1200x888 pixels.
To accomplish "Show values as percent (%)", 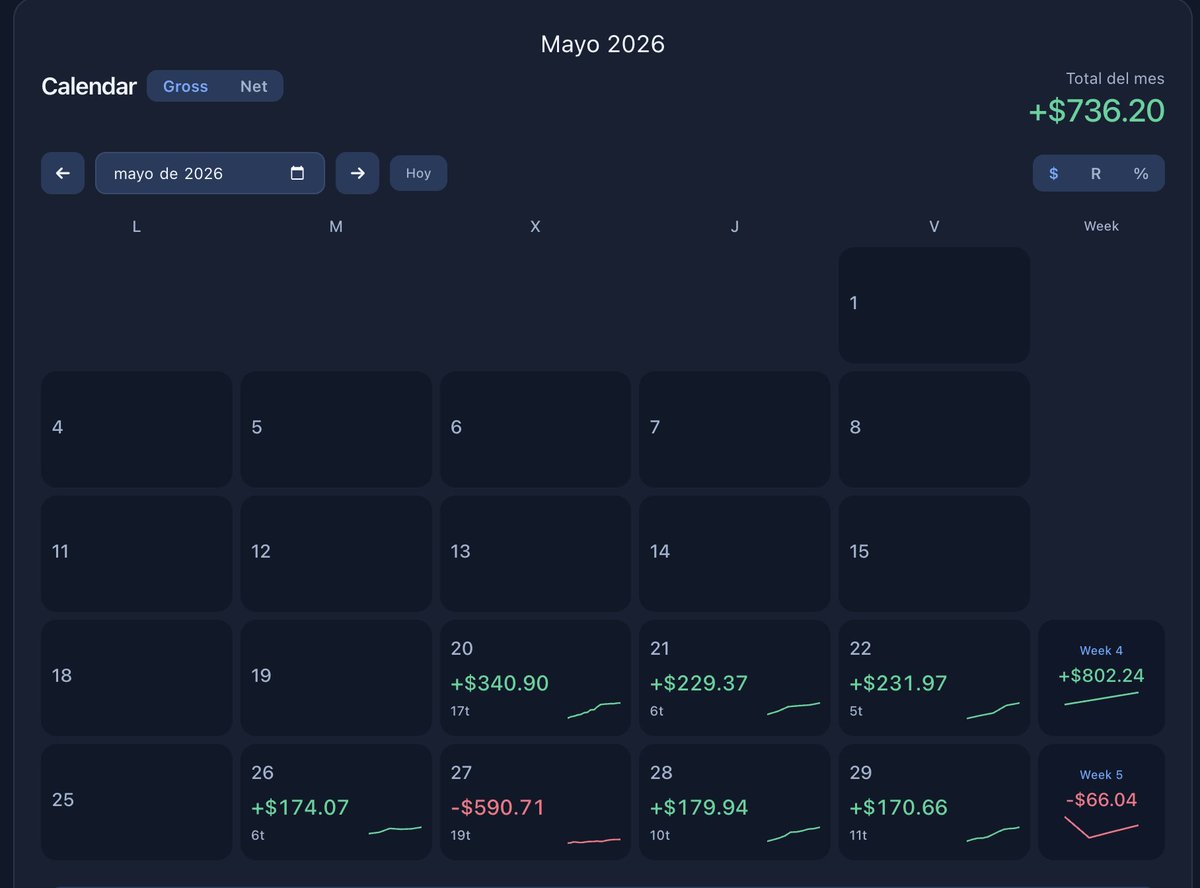I will (x=1141, y=173).
